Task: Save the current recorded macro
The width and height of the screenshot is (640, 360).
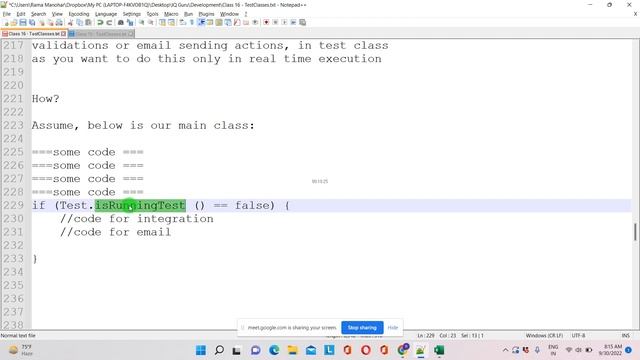Action: pyautogui.click(x=302, y=22)
